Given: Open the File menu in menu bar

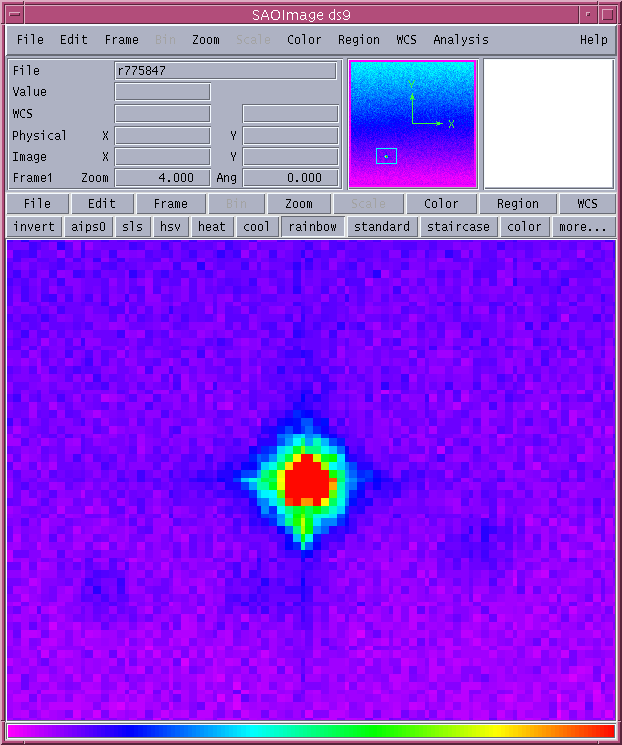Looking at the screenshot, I should click(30, 40).
